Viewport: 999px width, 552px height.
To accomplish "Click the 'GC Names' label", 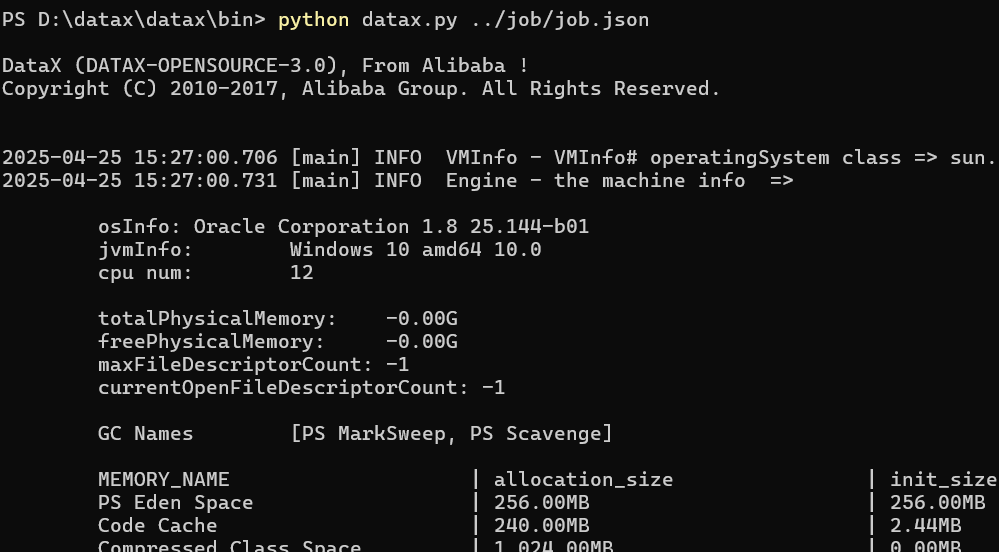I will (x=145, y=433).
